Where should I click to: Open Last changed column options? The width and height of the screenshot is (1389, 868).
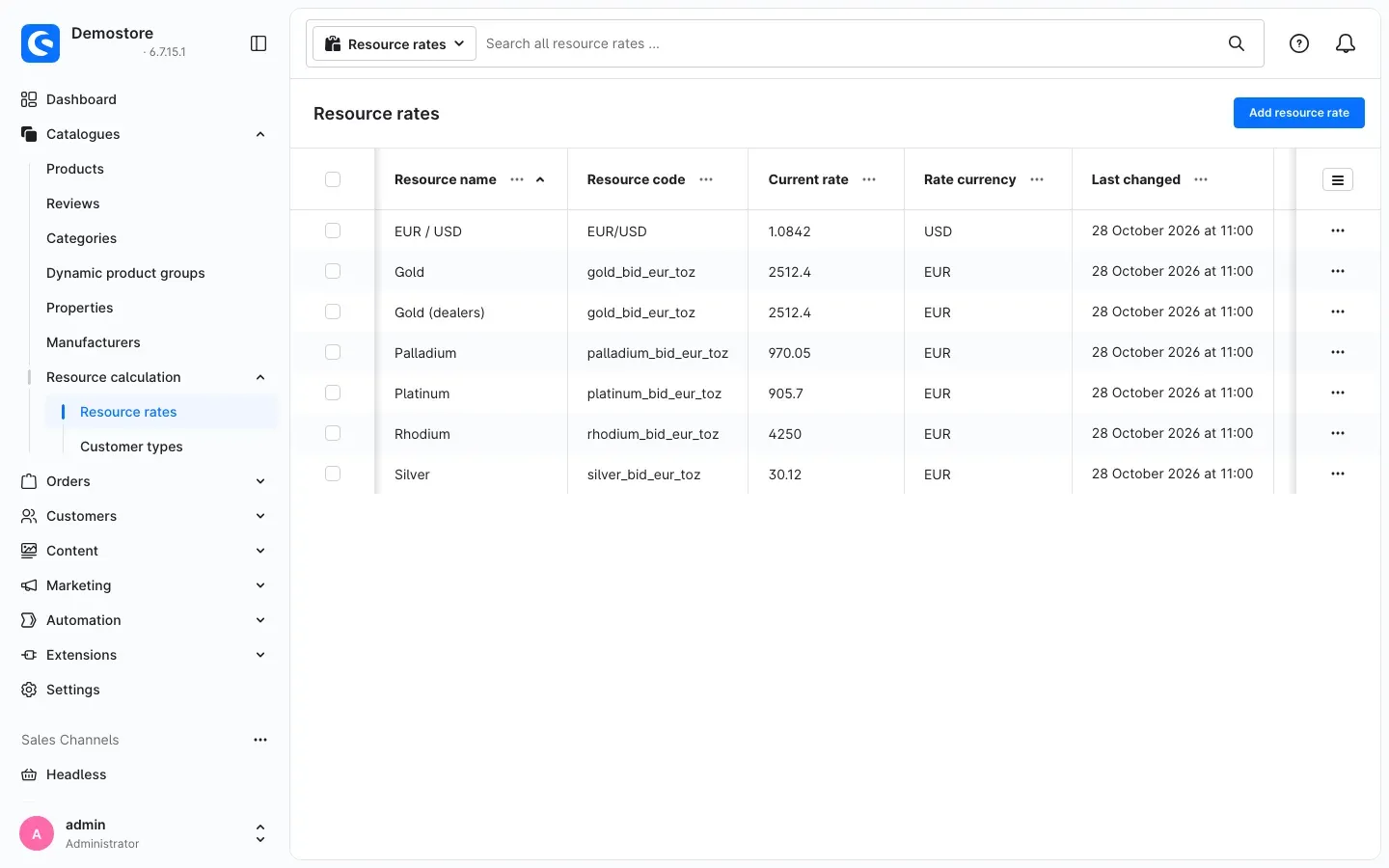tap(1201, 179)
